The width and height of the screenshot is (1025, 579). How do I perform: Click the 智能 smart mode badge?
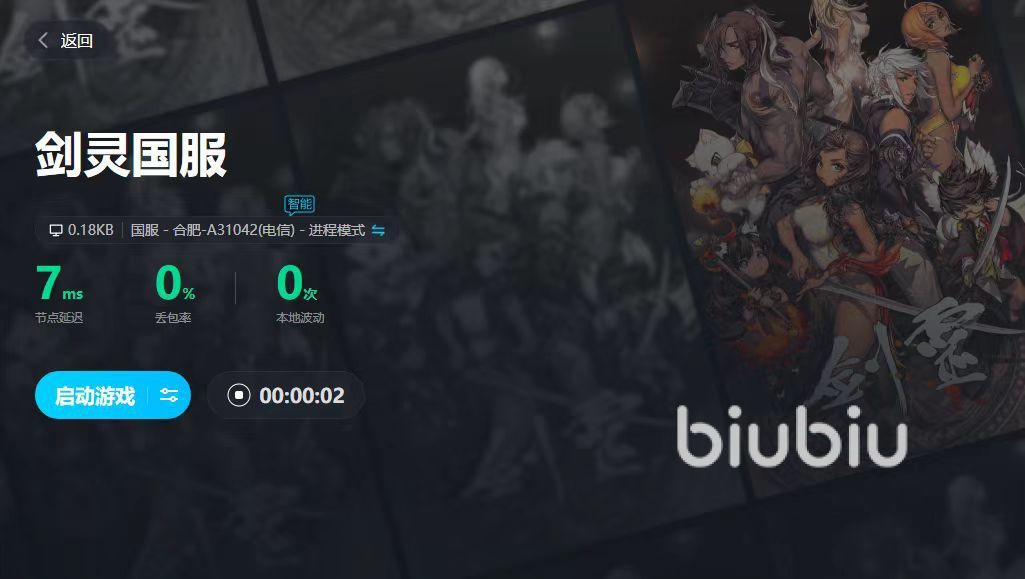[299, 205]
